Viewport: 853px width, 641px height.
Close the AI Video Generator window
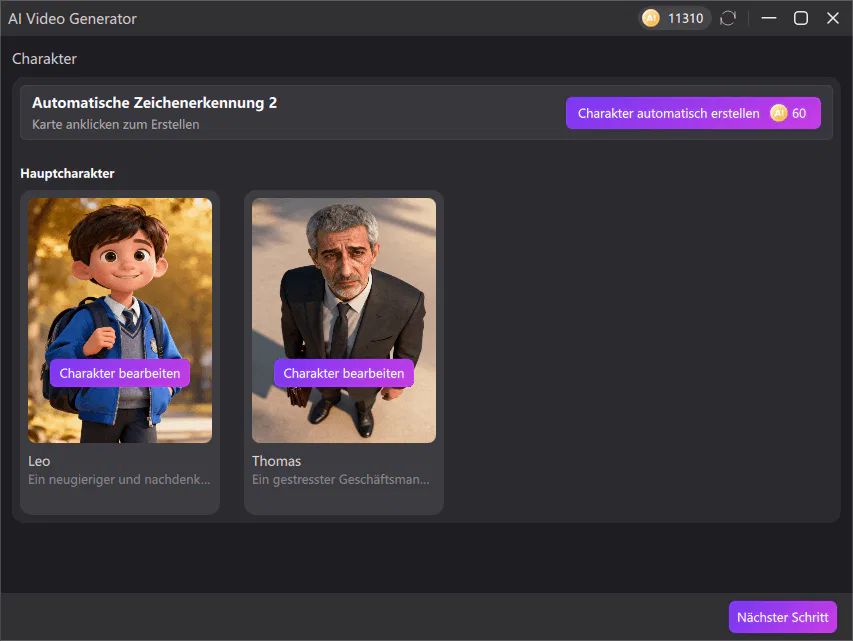click(x=832, y=18)
